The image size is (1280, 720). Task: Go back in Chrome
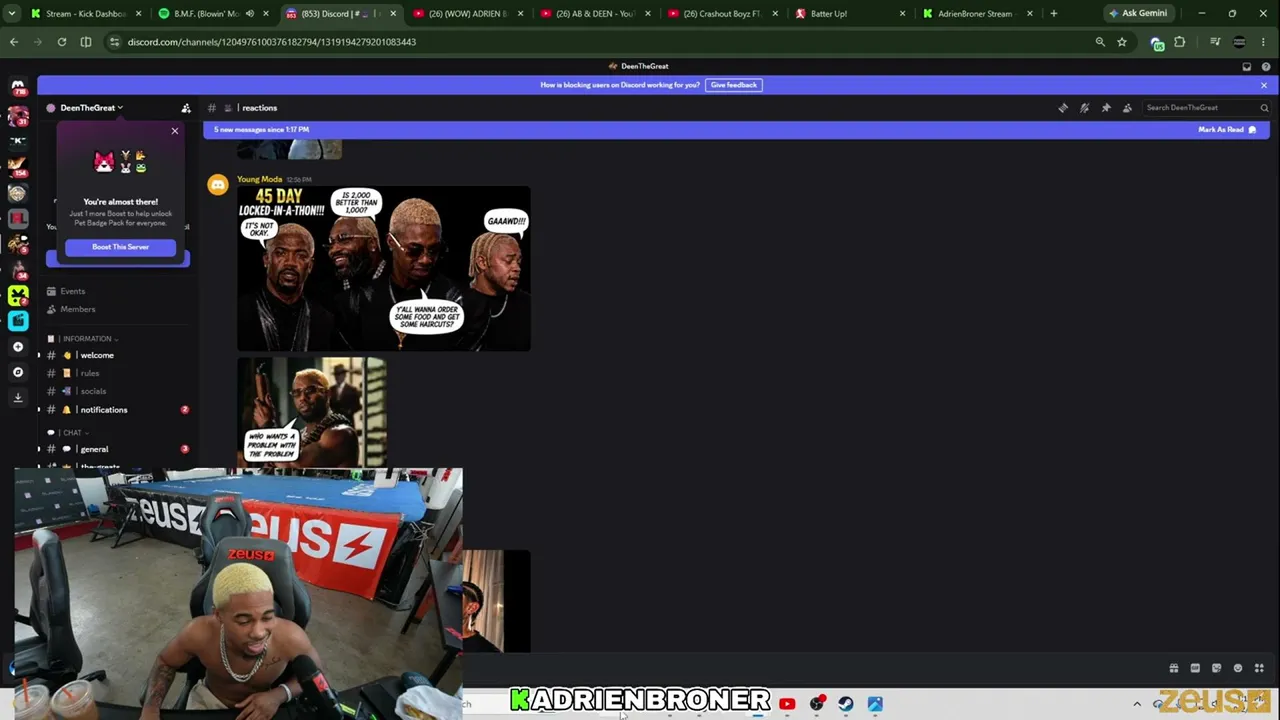tap(14, 42)
